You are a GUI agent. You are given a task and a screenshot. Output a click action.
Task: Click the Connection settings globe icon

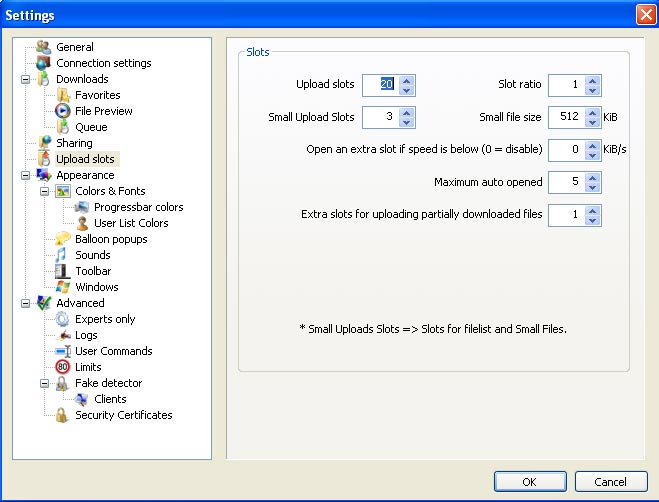43,63
